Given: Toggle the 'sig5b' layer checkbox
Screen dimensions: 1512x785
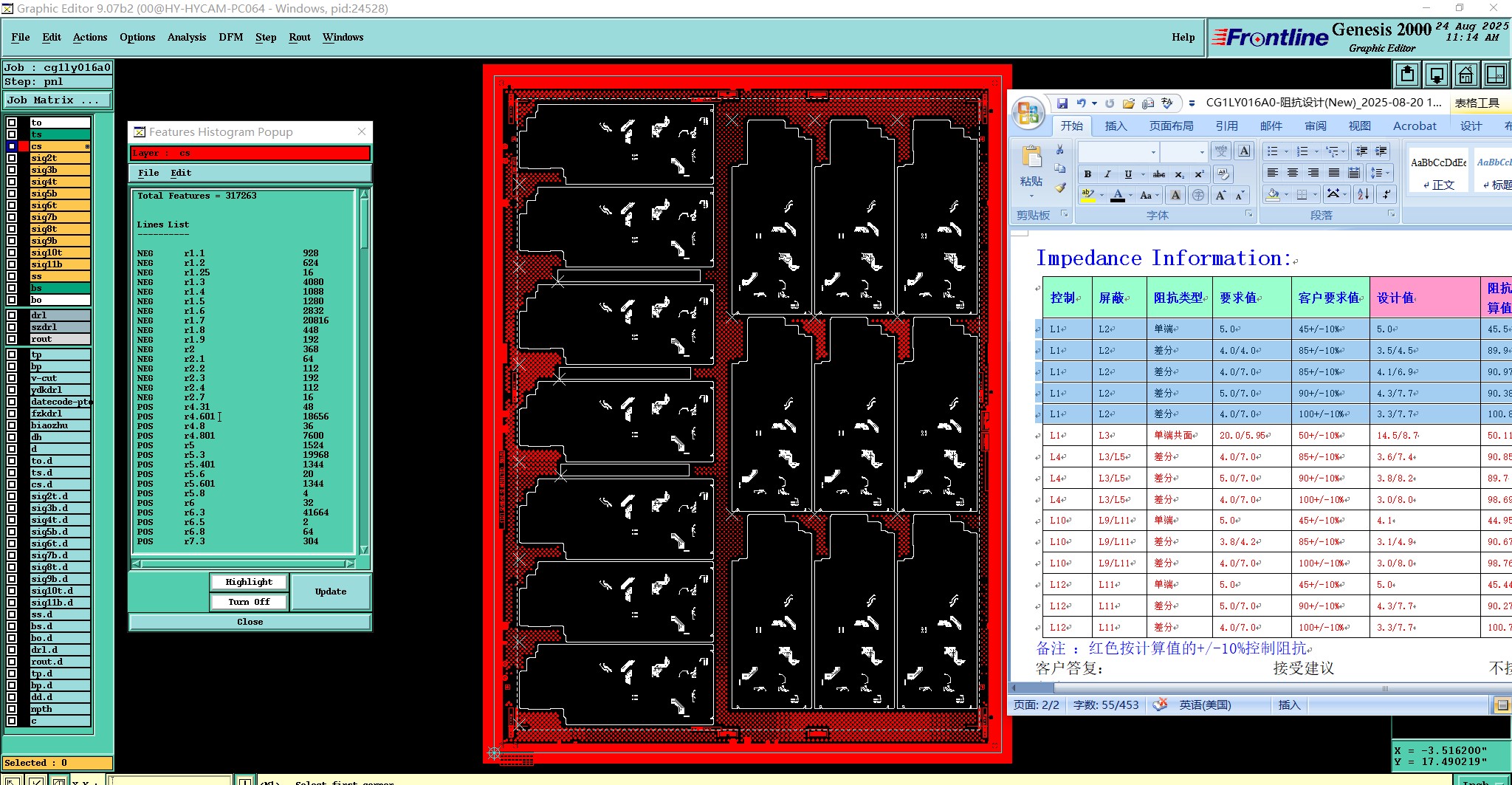Looking at the screenshot, I should click(12, 193).
